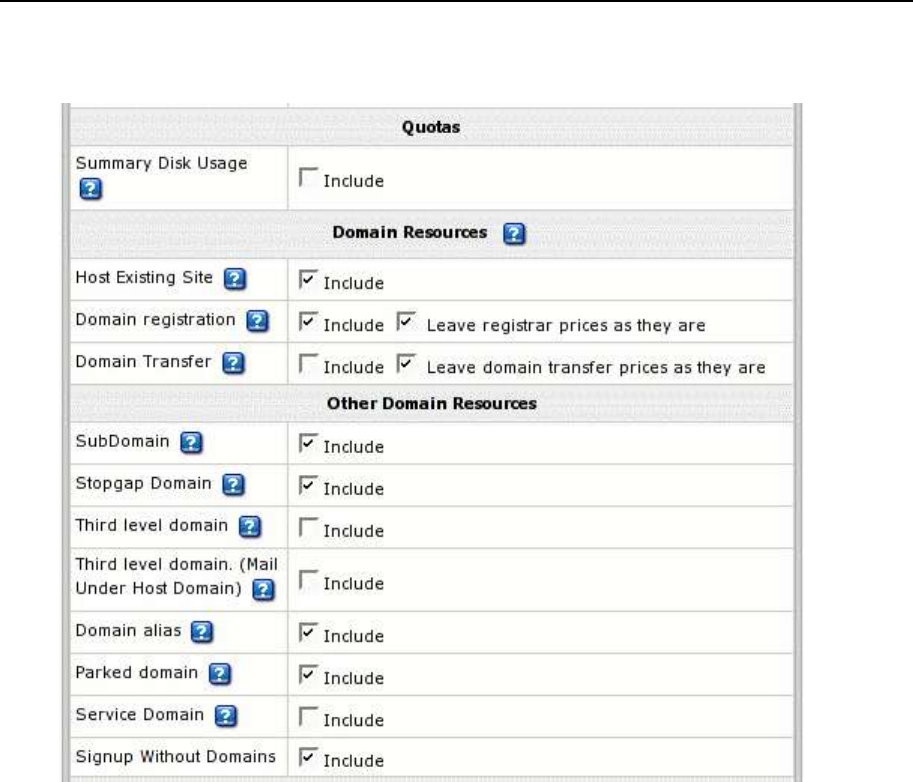Open Third level domain help icon
The image size is (913, 782).
pyautogui.click(x=250, y=526)
